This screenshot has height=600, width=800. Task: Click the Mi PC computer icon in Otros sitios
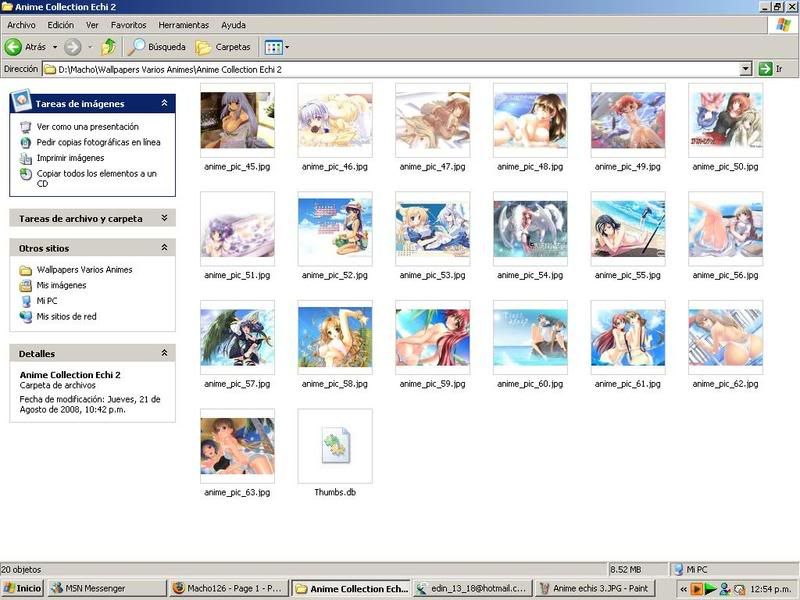[x=26, y=302]
